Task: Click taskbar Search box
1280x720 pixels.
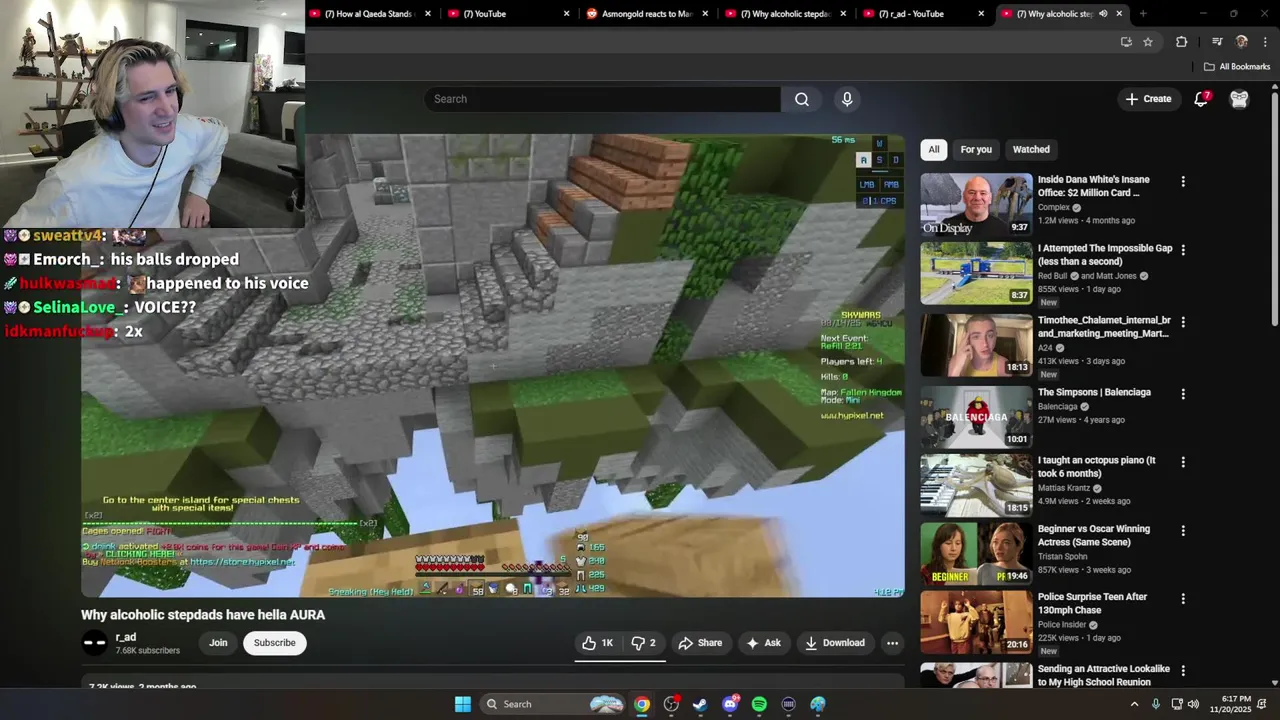Action: tap(554, 704)
